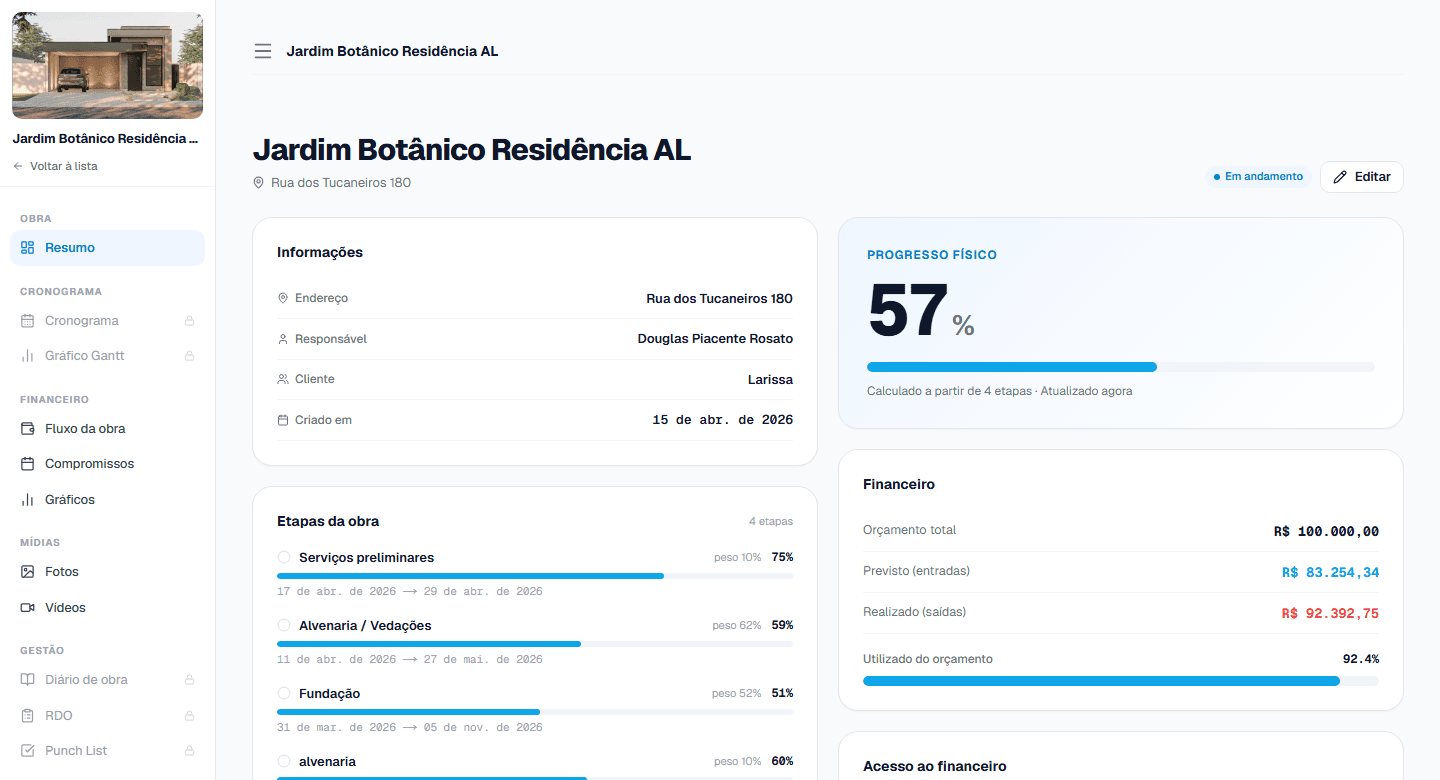This screenshot has width=1440, height=780.
Task: Click the Gráfico Gantt bar-chart icon
Action: [28, 356]
